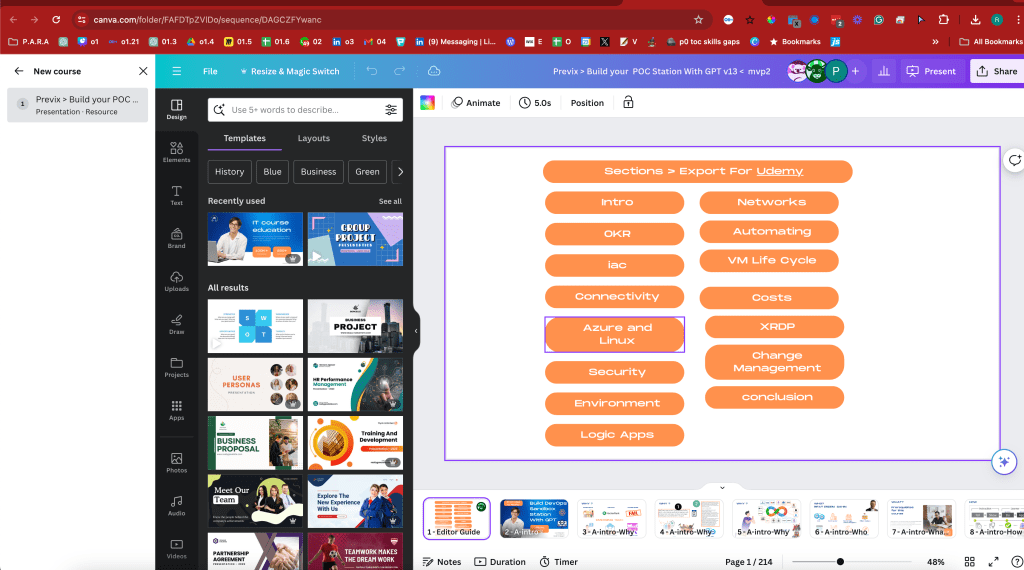Viewport: 1024px width, 570px height.
Task: Filter templates by Green
Action: click(367, 172)
